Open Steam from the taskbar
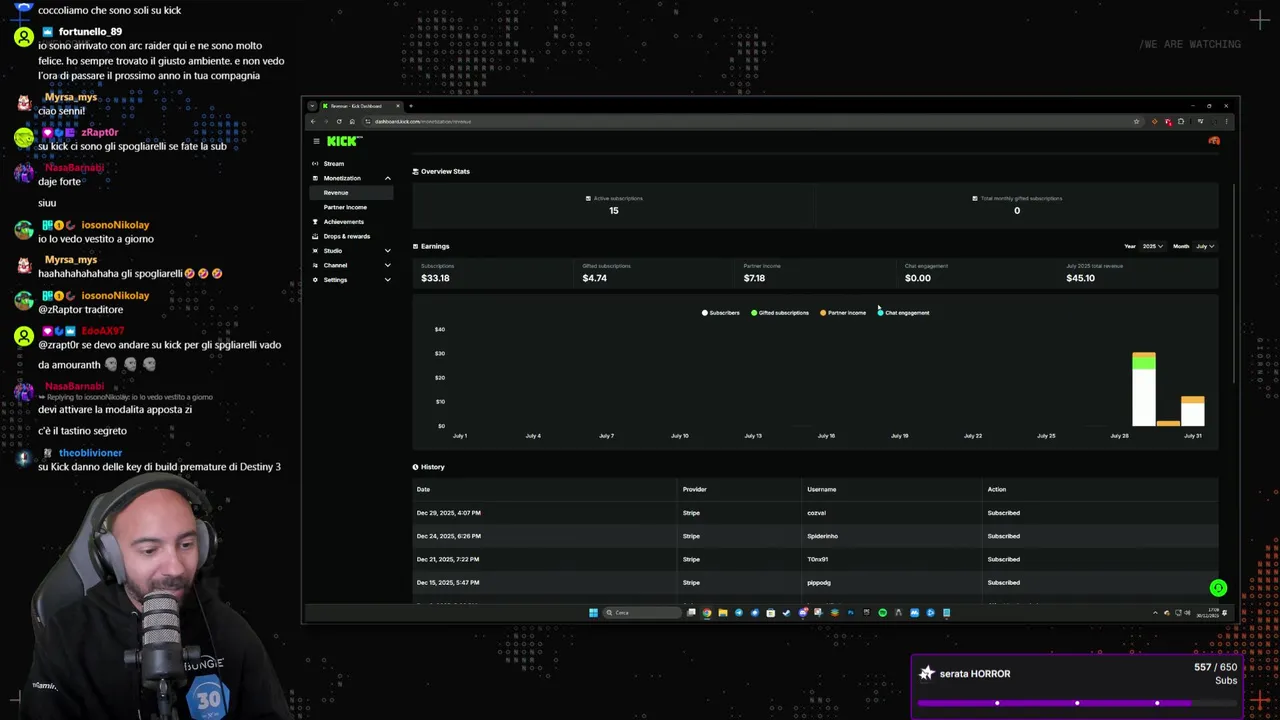The height and width of the screenshot is (720, 1280). tap(786, 613)
